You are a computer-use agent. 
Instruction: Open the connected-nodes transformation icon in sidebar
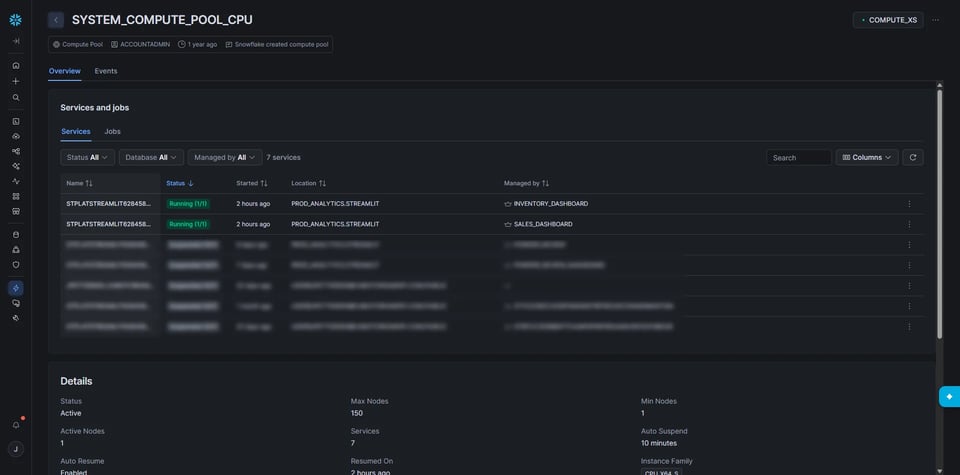pyautogui.click(x=16, y=151)
